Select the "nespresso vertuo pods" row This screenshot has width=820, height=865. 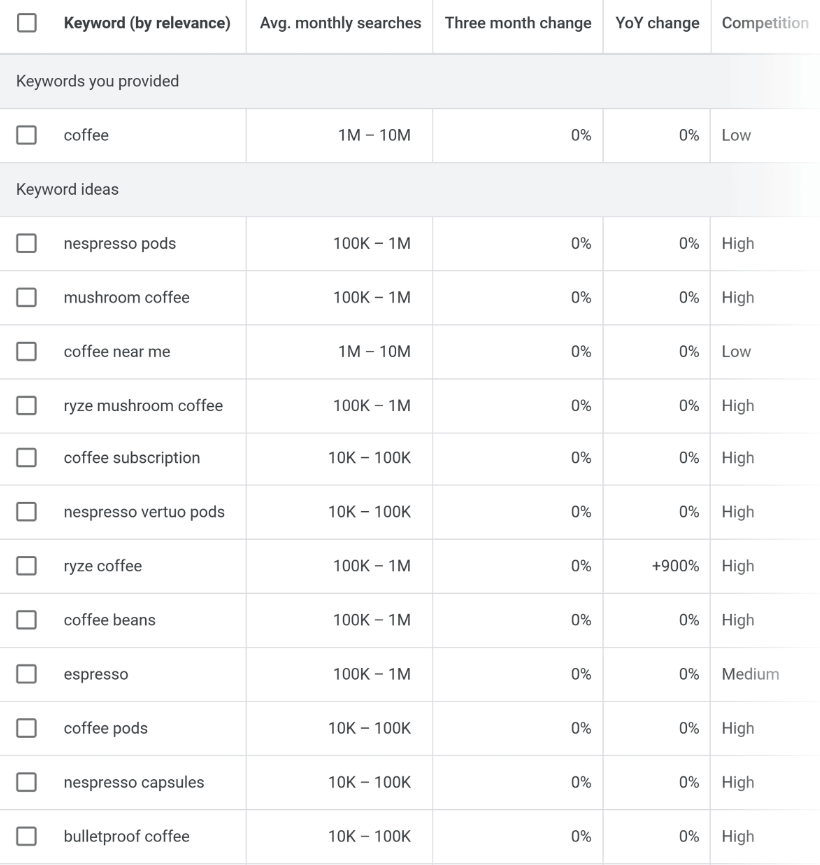pyautogui.click(x=26, y=512)
